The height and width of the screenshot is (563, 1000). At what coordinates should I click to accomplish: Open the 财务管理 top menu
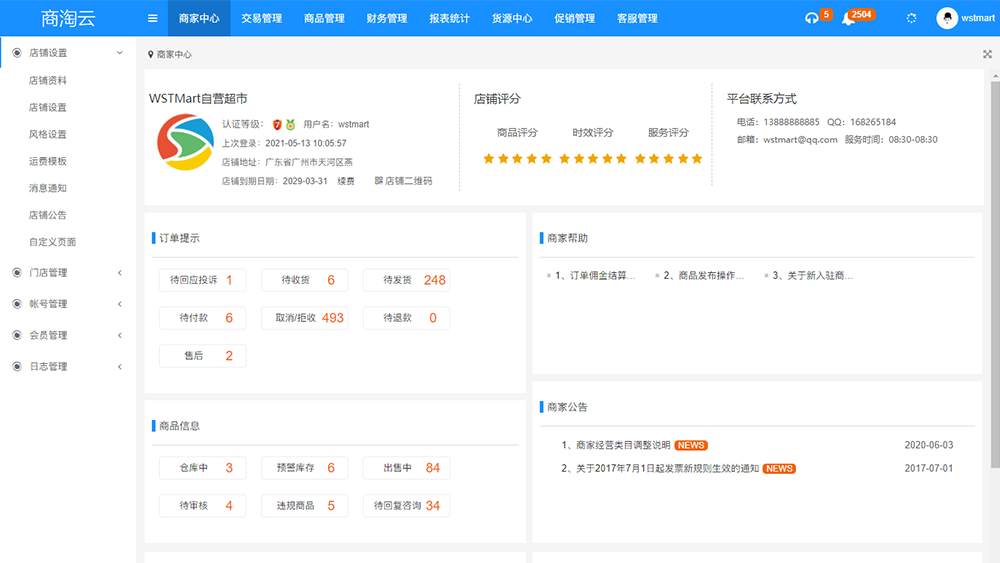coord(386,18)
